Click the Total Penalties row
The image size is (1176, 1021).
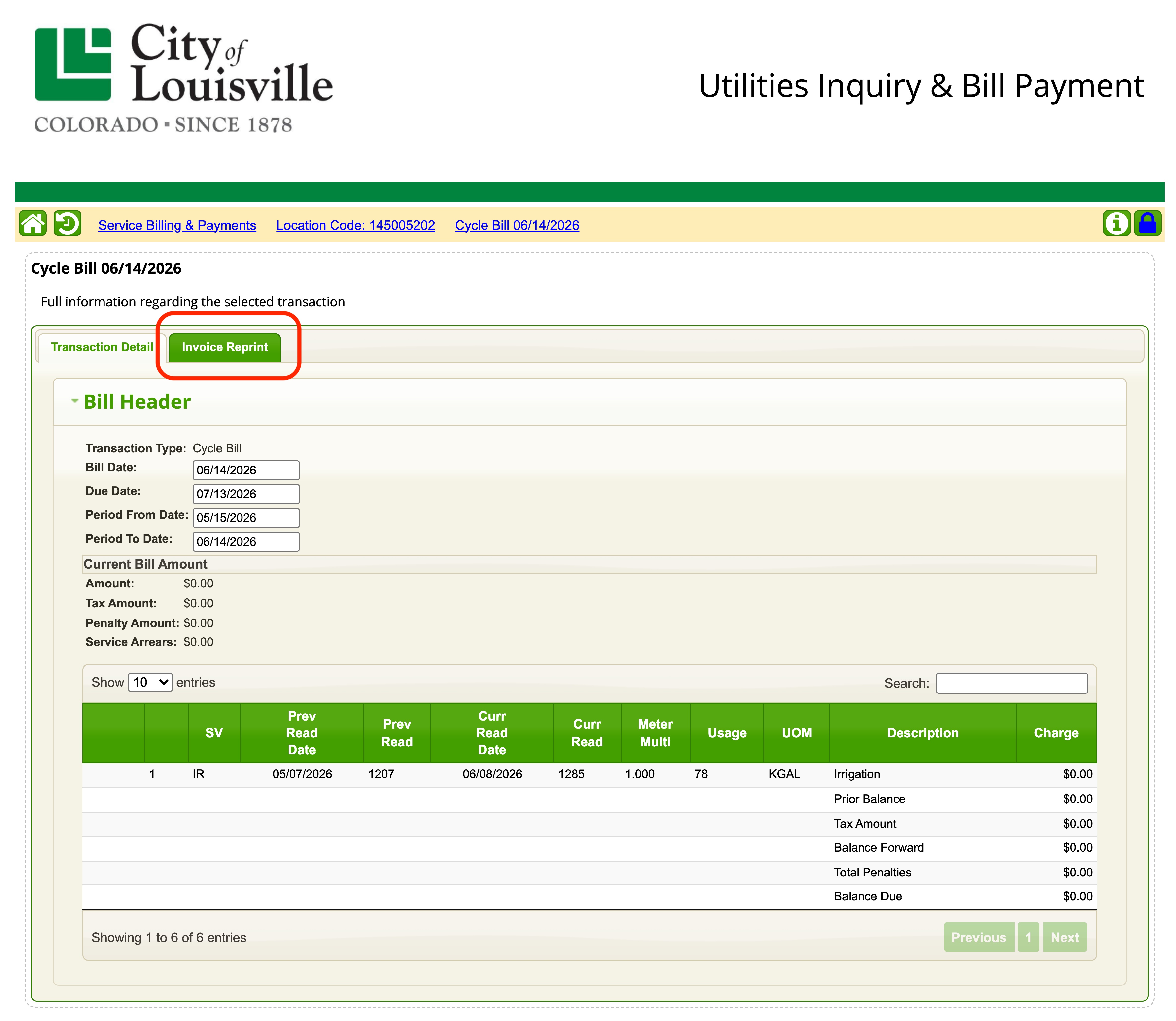click(589, 872)
